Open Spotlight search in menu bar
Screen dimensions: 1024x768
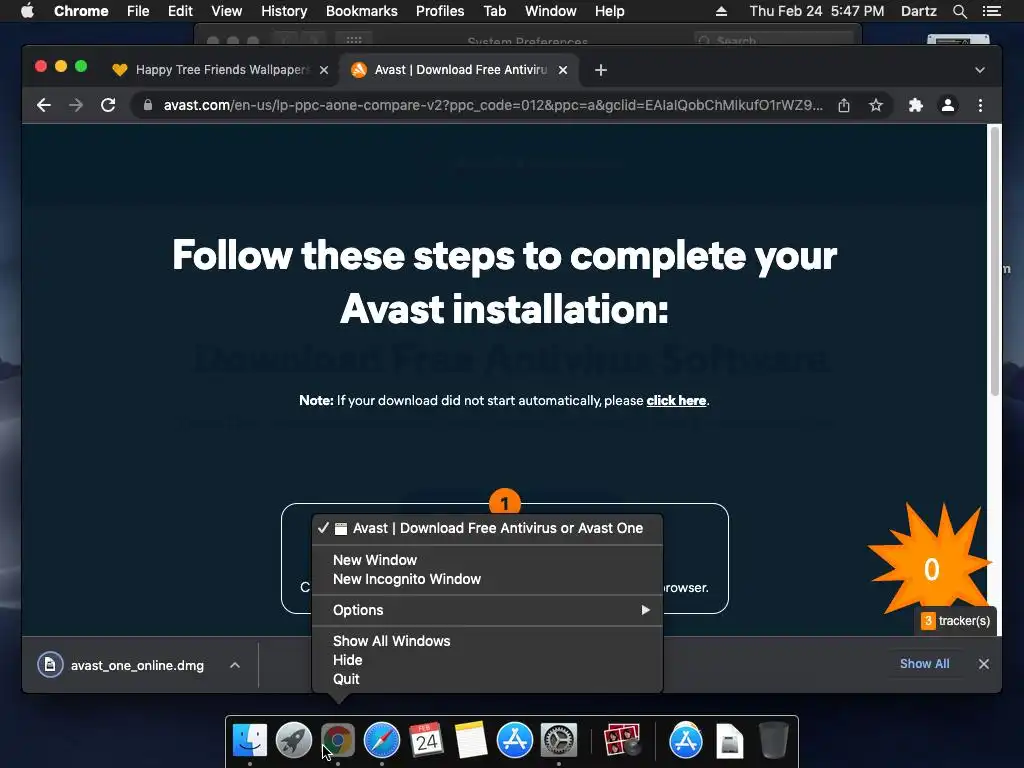pyautogui.click(x=959, y=11)
